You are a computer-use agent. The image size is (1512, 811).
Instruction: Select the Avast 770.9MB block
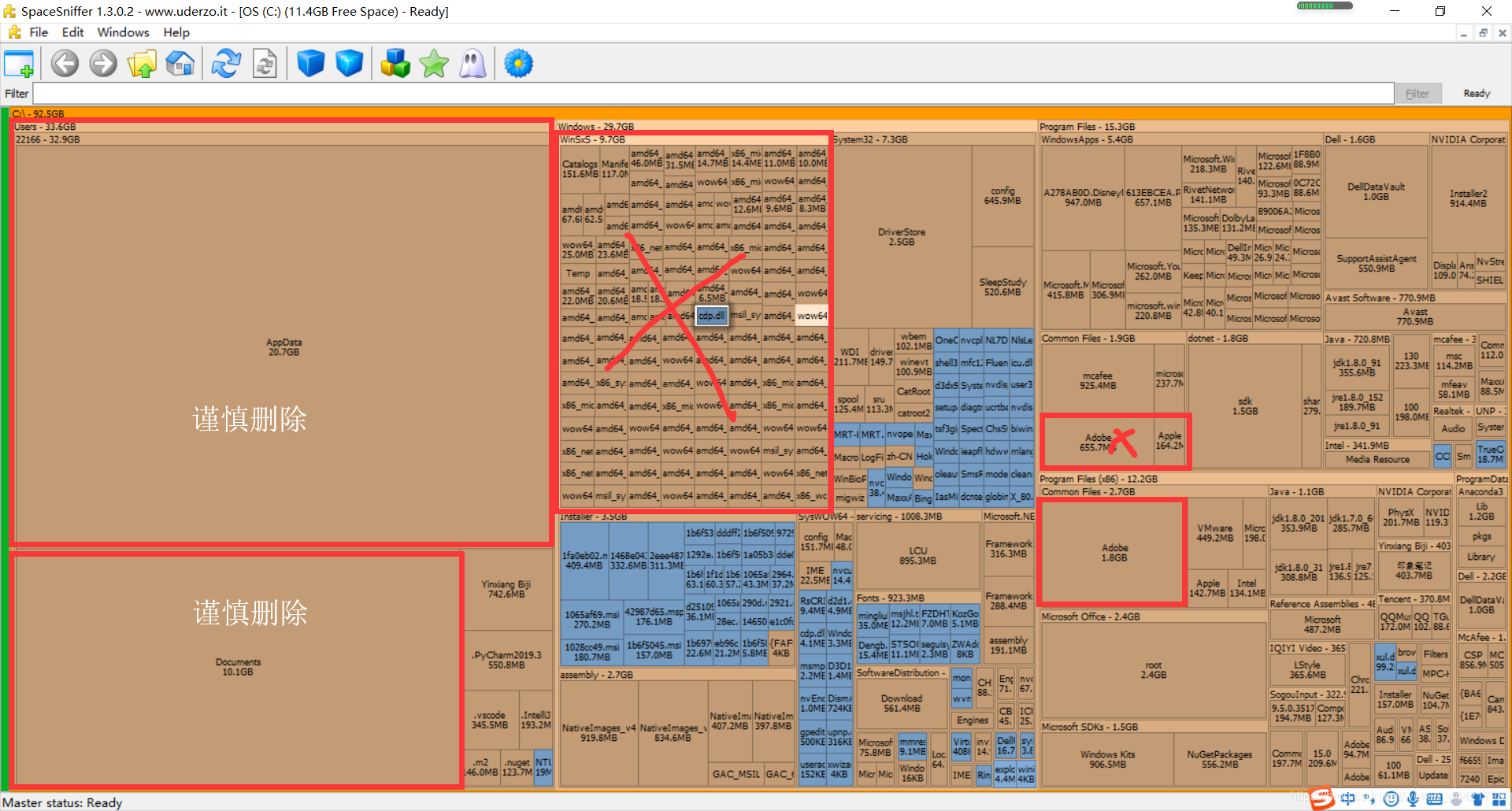point(1415,317)
